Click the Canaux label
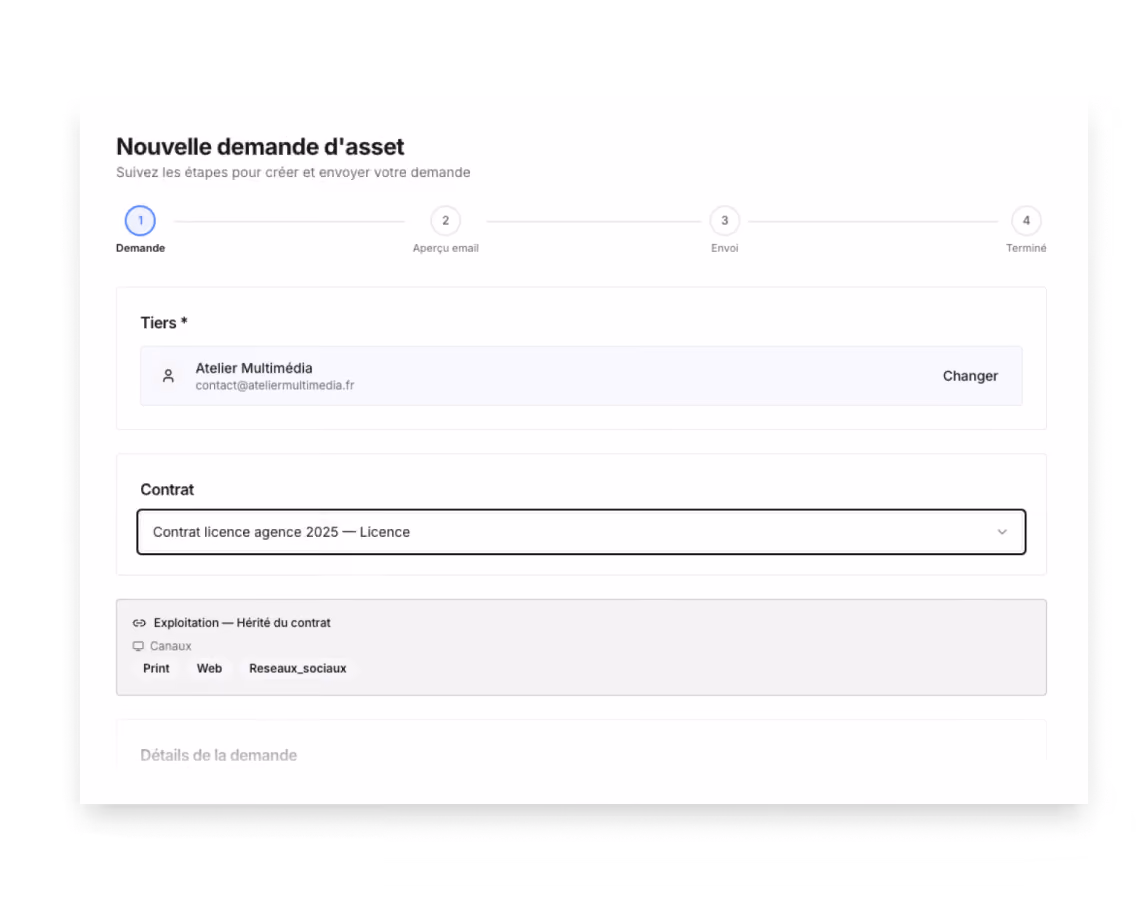Screen dimensions: 1136x900 tap(170, 646)
